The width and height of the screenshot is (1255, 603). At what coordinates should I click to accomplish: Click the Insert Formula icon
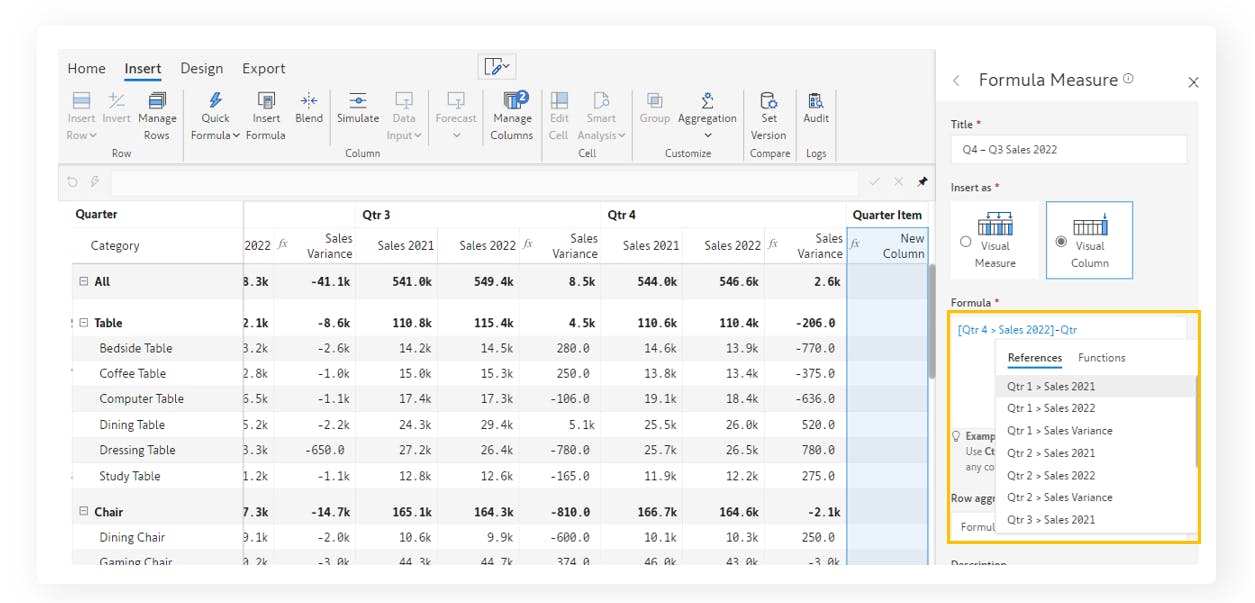266,101
